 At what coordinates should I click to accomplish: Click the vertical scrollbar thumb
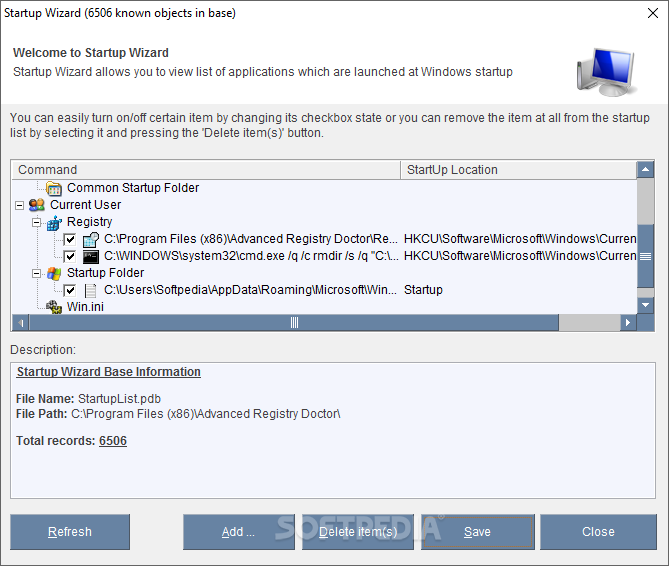(x=646, y=256)
